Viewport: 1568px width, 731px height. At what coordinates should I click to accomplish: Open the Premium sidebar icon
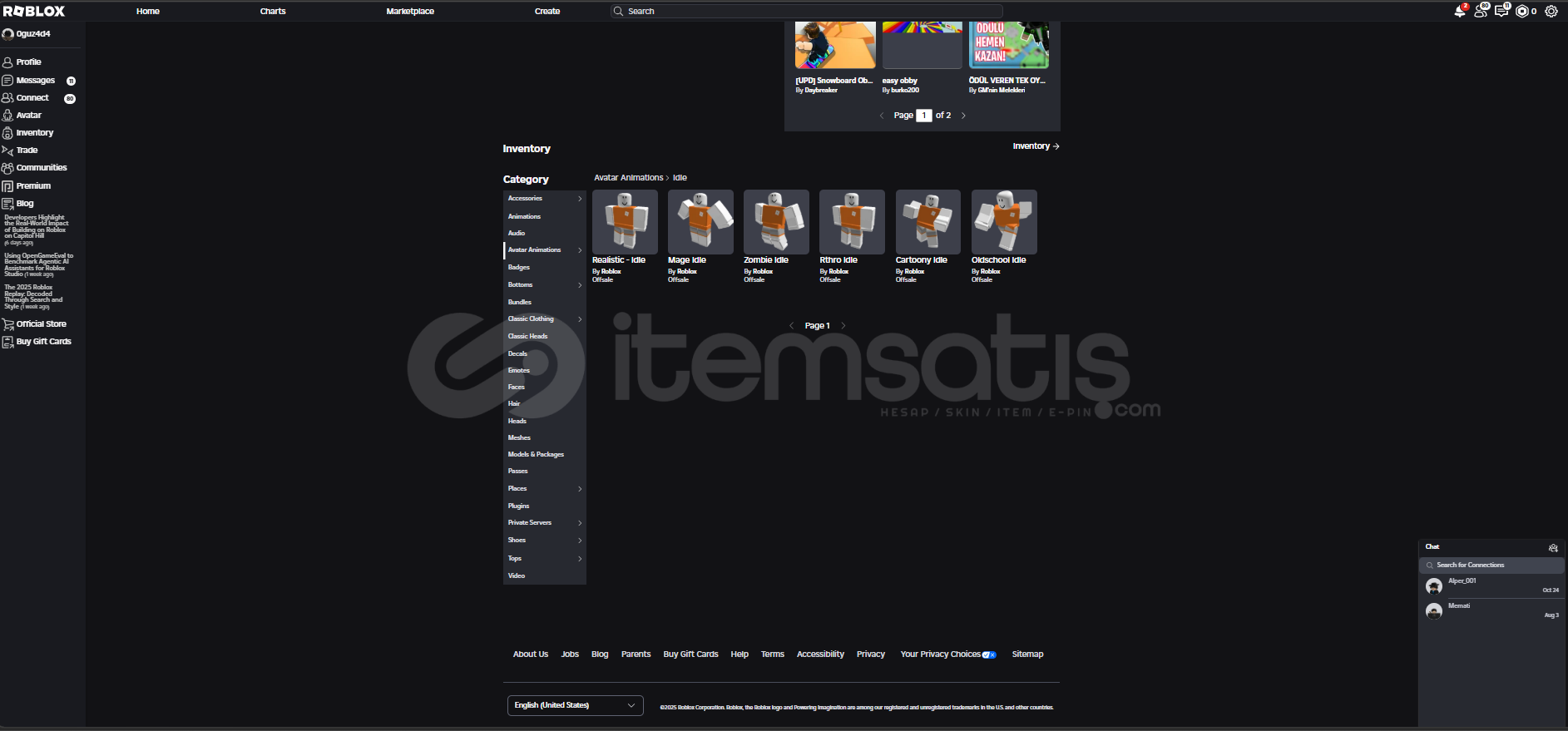pos(7,186)
